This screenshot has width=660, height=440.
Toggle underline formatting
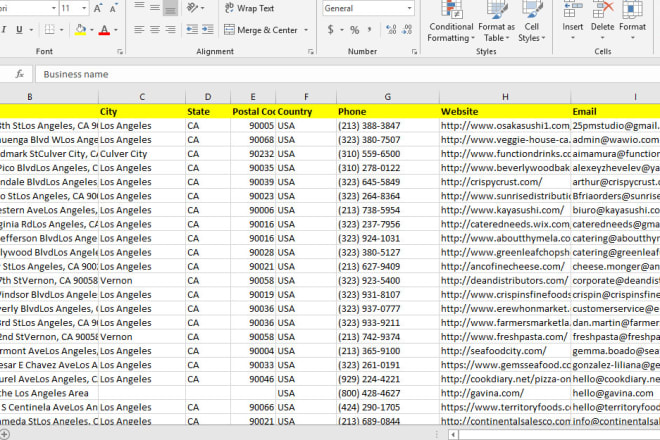click(x=19, y=30)
